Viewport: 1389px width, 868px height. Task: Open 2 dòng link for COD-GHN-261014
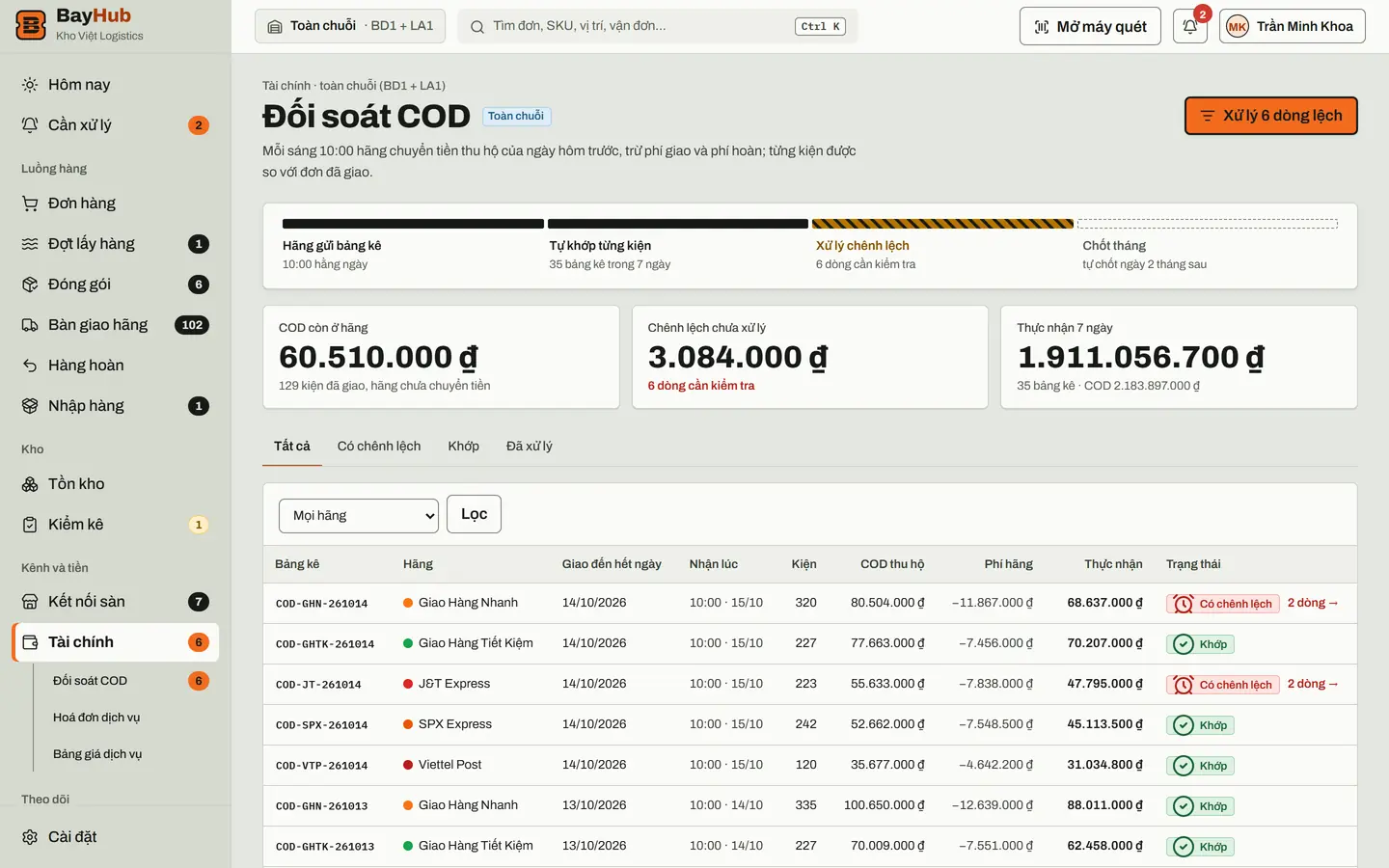pyautogui.click(x=1313, y=603)
